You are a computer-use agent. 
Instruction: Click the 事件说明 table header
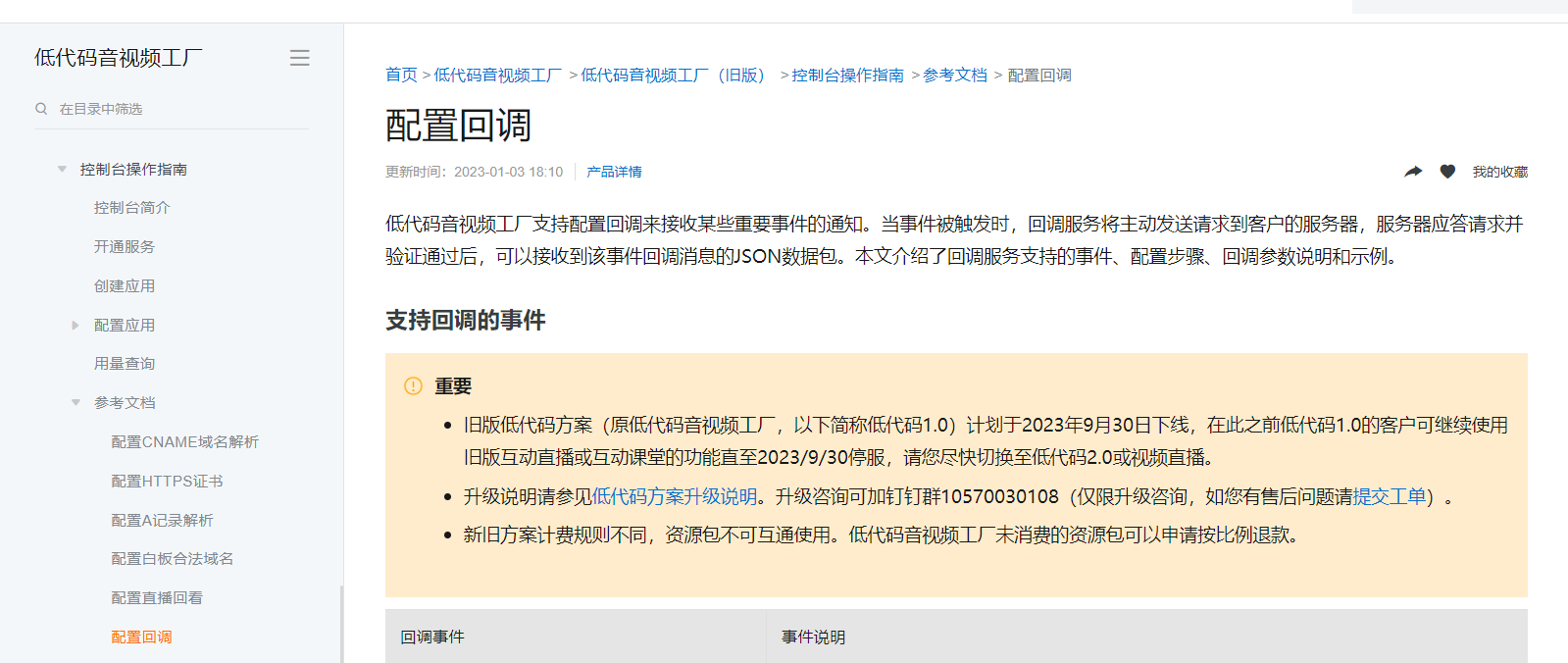tap(813, 637)
